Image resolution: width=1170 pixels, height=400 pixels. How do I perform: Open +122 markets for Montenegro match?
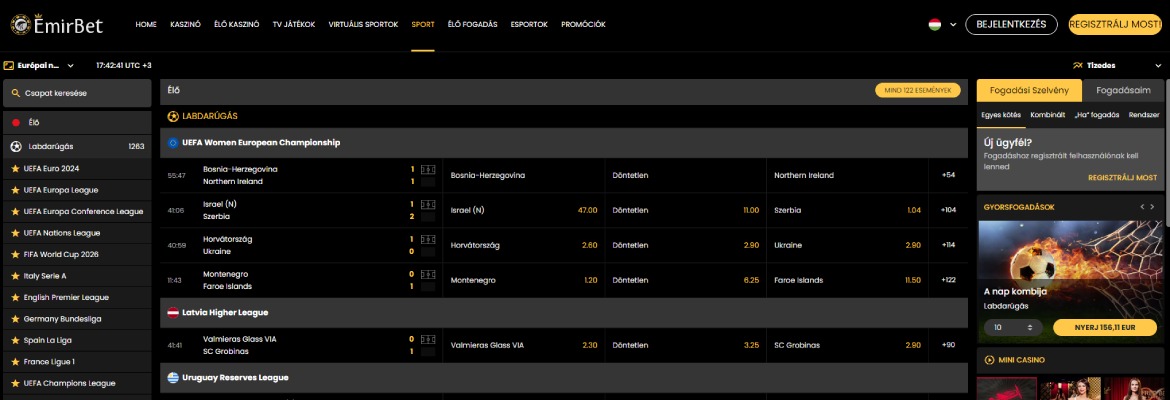click(948, 281)
